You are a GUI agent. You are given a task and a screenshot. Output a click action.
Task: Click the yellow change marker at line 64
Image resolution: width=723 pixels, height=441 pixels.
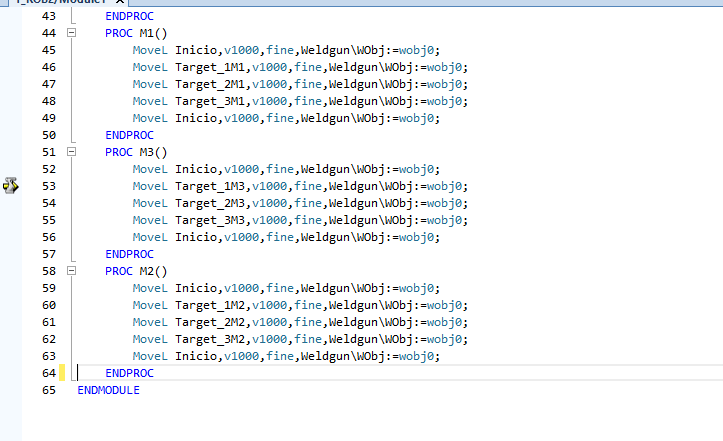62,373
